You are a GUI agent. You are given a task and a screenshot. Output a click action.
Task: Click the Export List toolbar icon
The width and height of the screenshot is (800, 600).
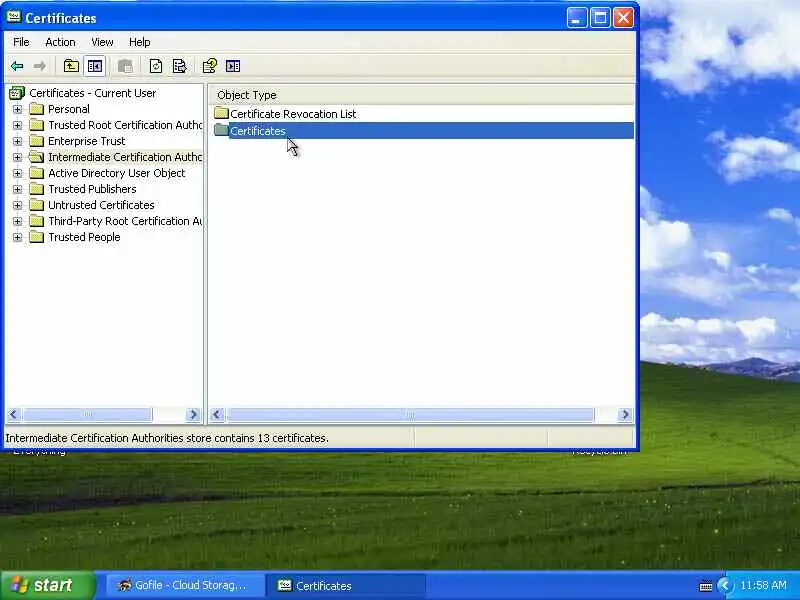point(179,66)
